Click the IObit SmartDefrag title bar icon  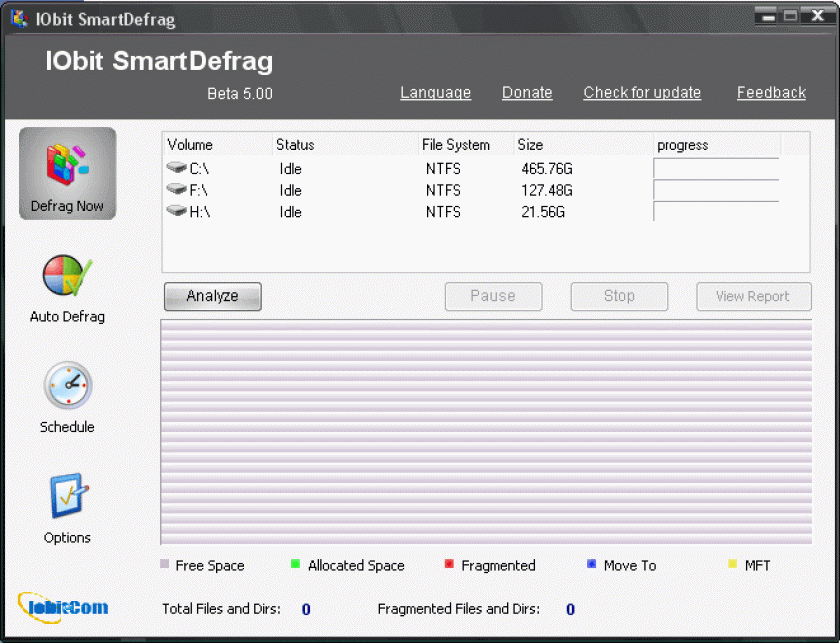point(19,19)
